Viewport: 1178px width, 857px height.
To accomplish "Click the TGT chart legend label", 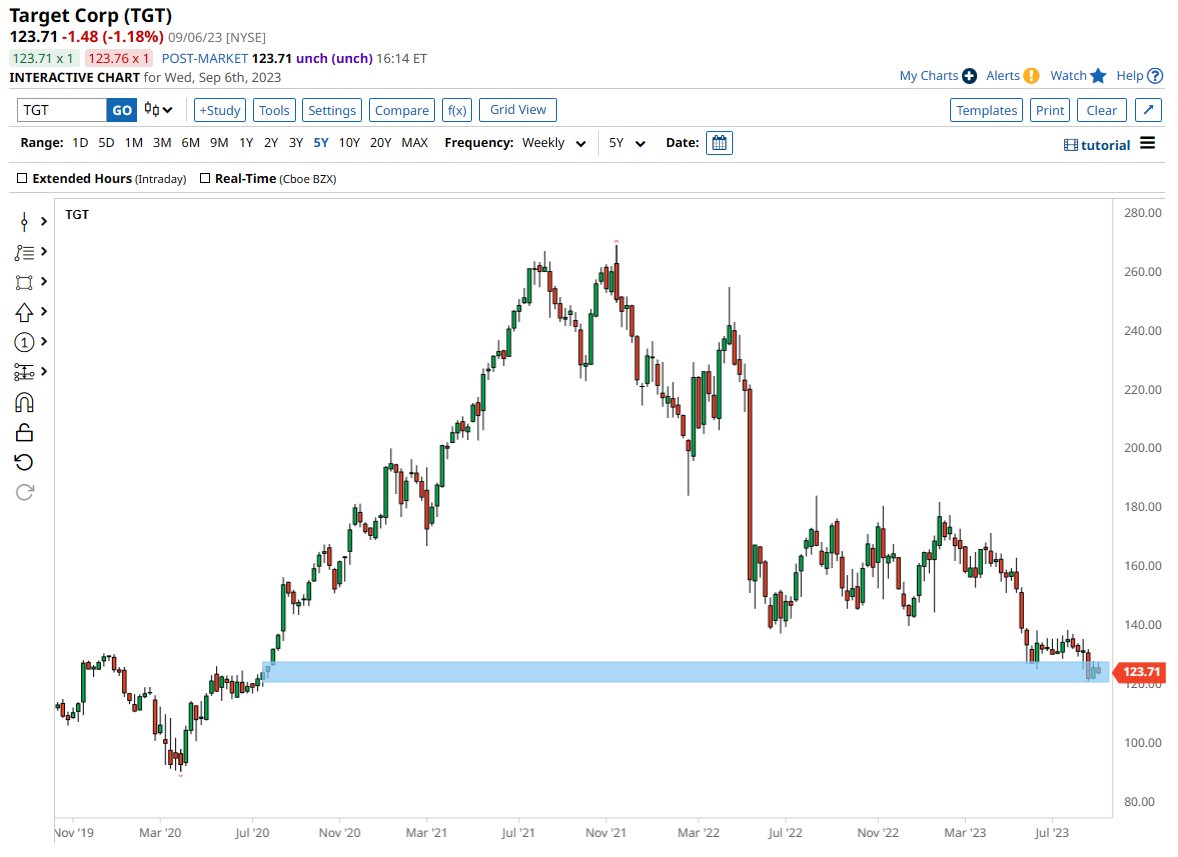I will 77,215.
